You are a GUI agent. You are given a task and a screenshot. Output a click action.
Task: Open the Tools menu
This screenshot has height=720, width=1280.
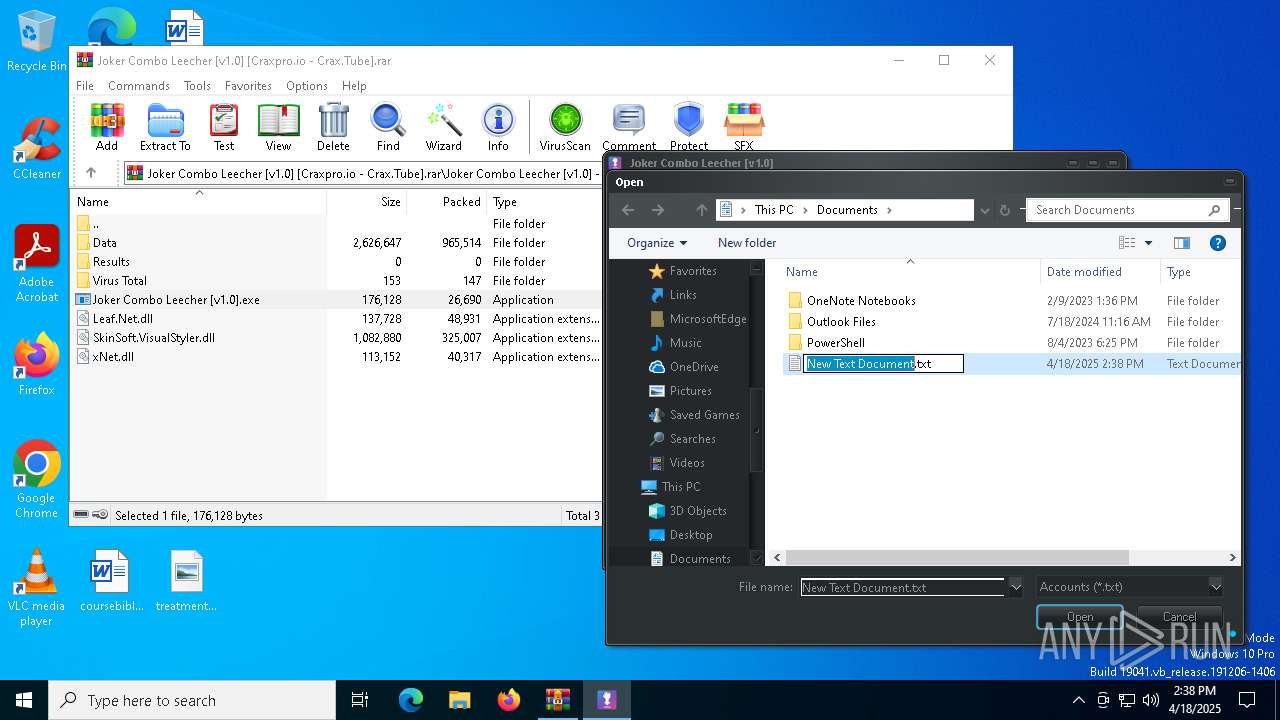point(197,86)
